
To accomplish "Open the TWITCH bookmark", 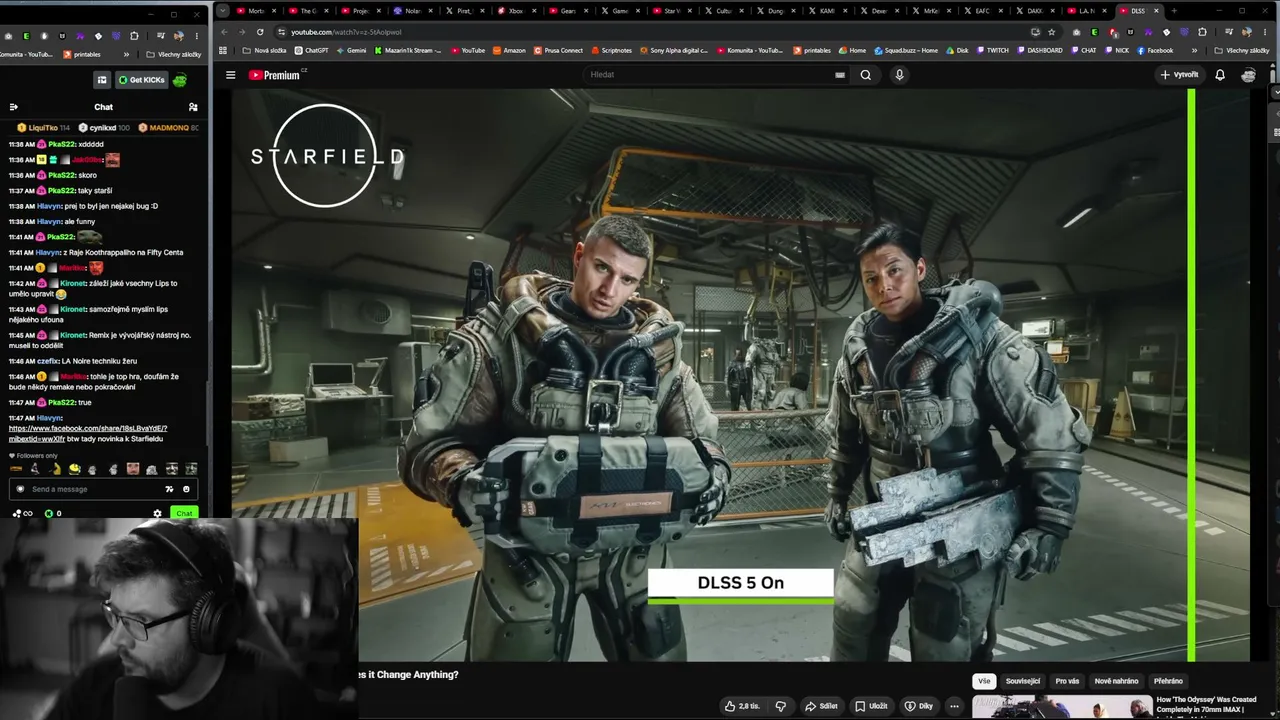I will click(x=992, y=50).
